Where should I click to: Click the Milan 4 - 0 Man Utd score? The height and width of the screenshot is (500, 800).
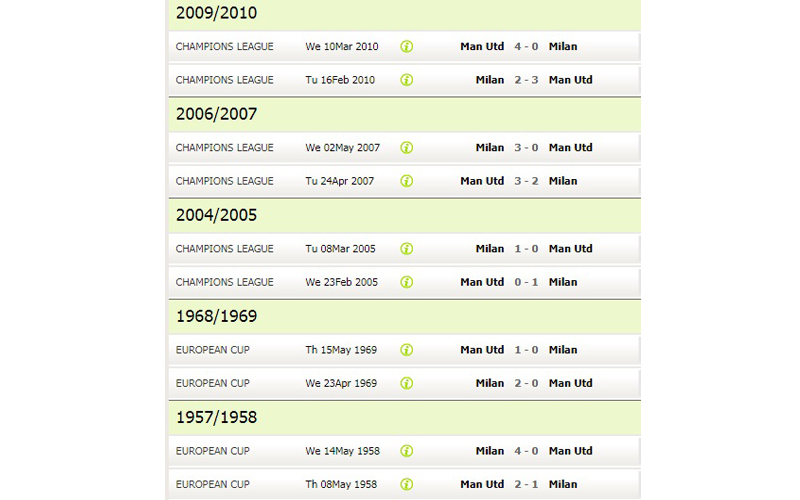[526, 451]
